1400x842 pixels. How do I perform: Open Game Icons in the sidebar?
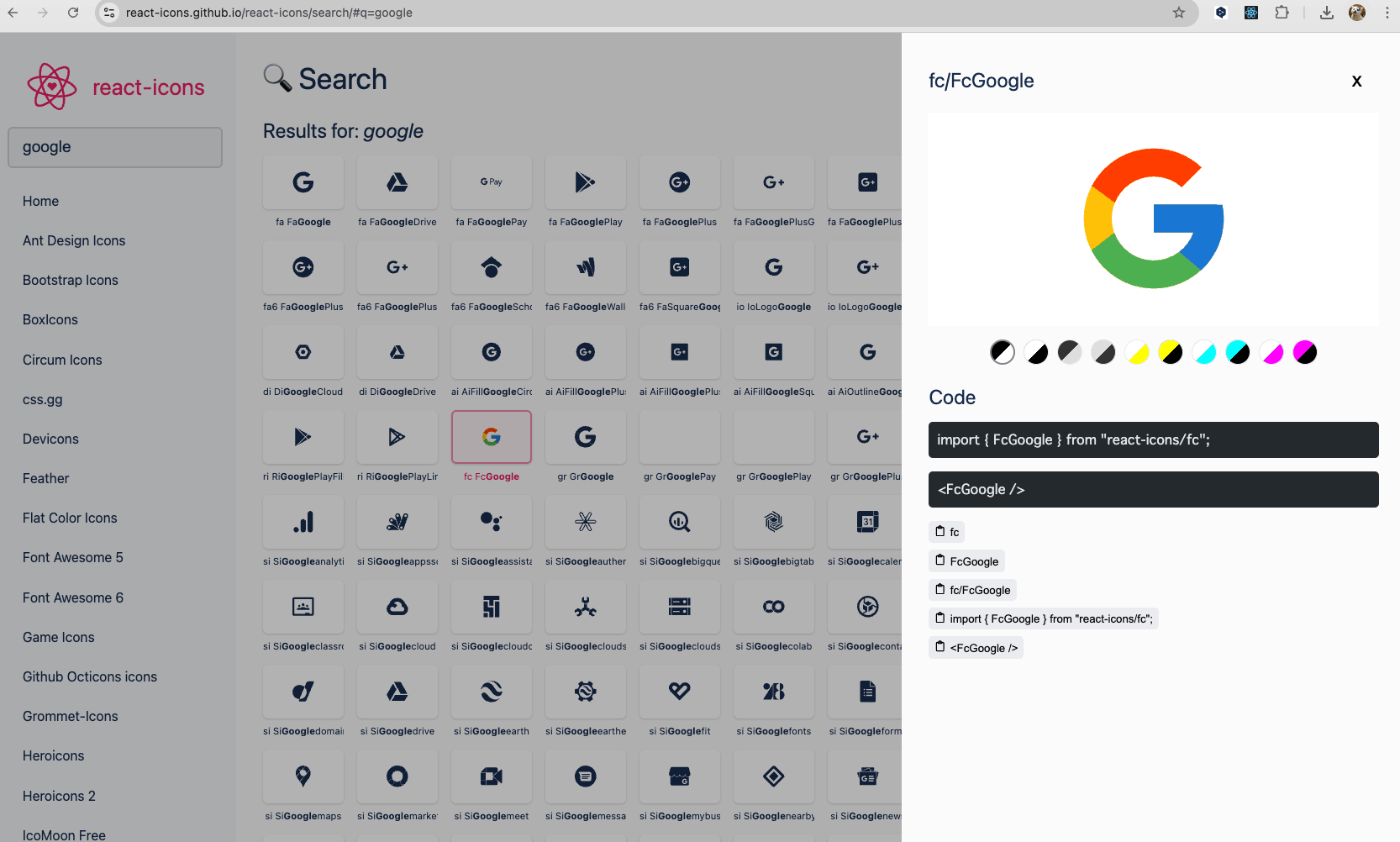point(58,637)
